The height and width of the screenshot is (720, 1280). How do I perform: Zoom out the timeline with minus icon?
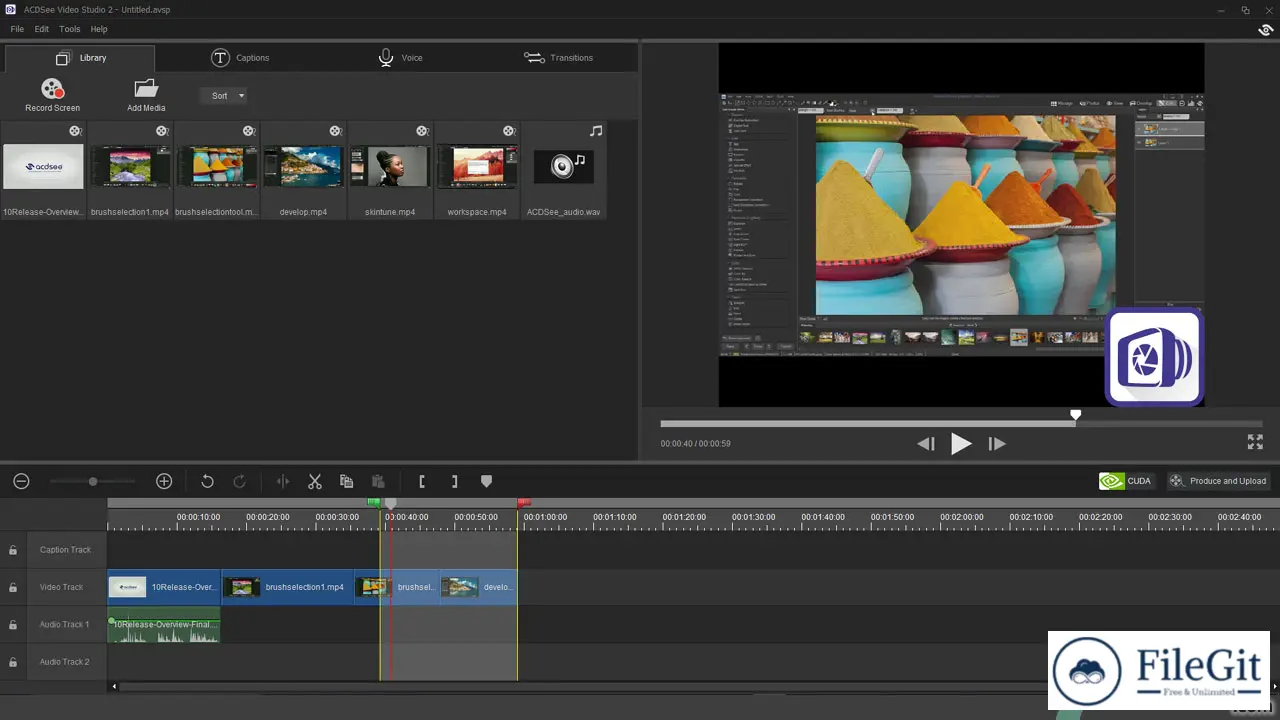(x=21, y=481)
